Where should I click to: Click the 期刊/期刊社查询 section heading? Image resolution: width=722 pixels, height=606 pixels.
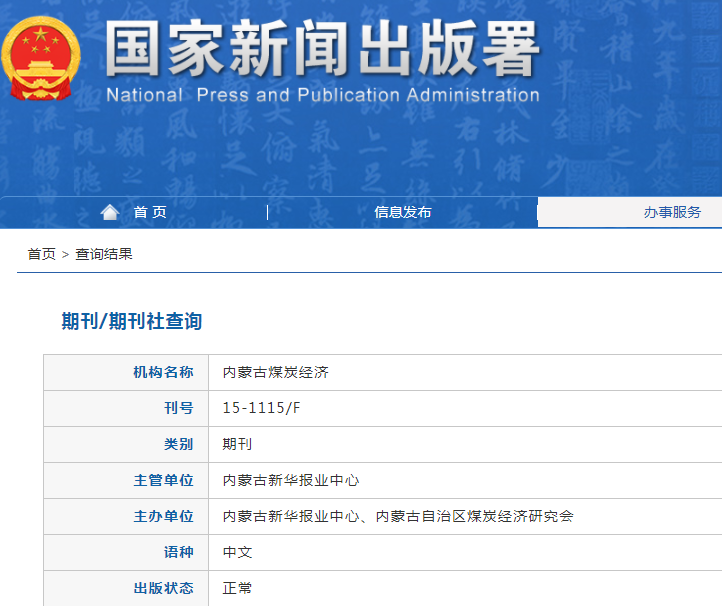point(132,321)
